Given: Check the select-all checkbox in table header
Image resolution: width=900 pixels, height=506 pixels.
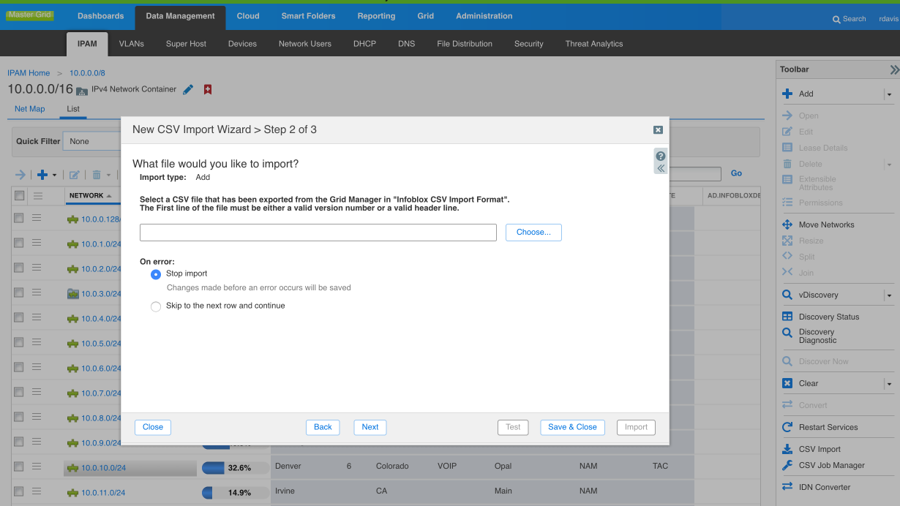Looking at the screenshot, I should click(x=19, y=196).
